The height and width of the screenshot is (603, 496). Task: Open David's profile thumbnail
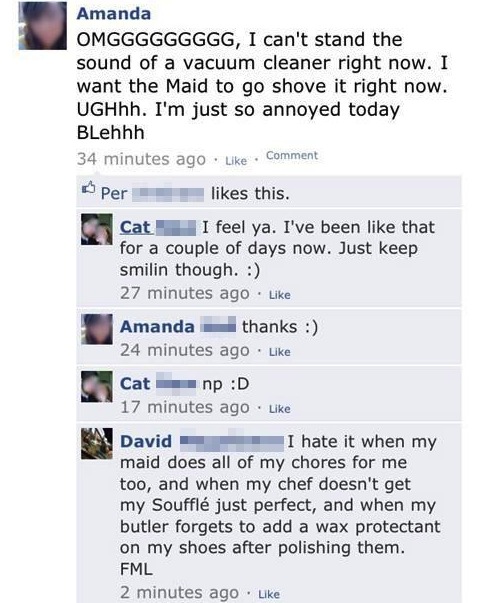(x=97, y=443)
